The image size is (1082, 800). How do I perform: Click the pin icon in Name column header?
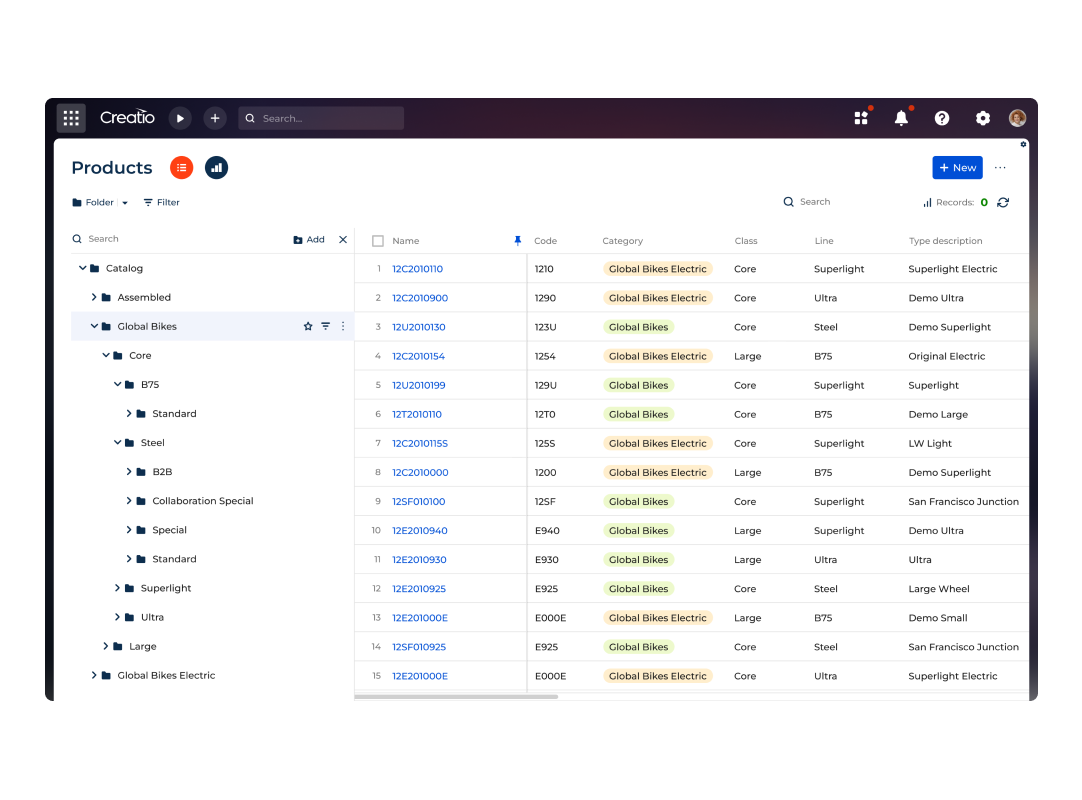click(518, 240)
